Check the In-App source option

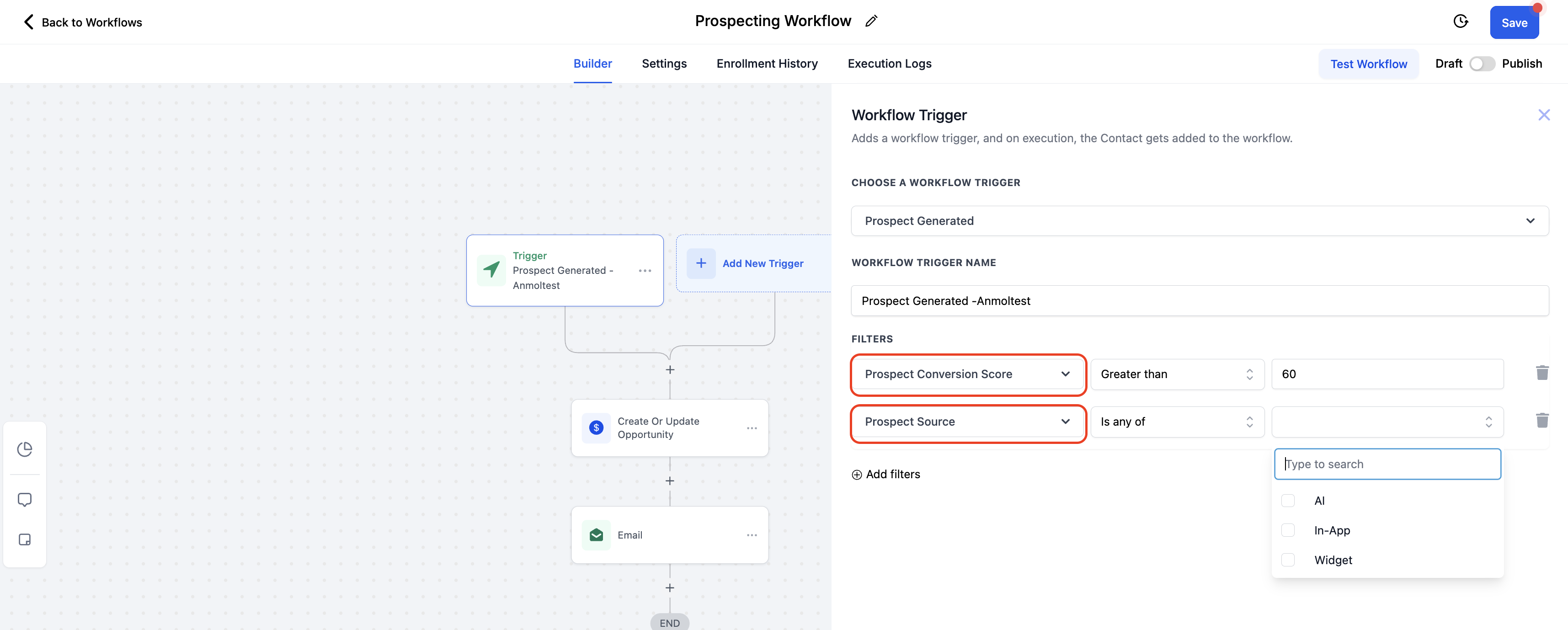1288,530
